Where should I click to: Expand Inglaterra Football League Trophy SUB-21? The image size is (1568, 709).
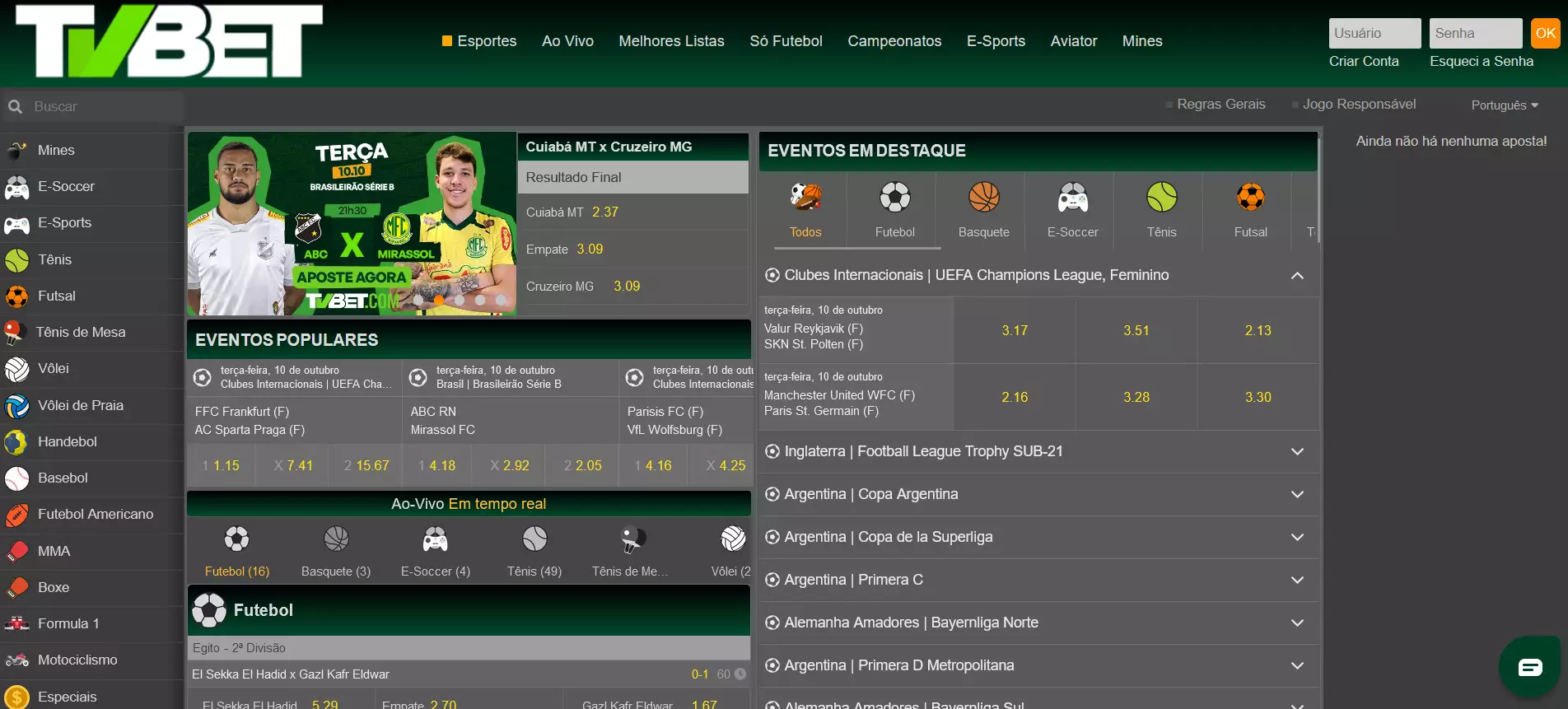tap(1298, 452)
